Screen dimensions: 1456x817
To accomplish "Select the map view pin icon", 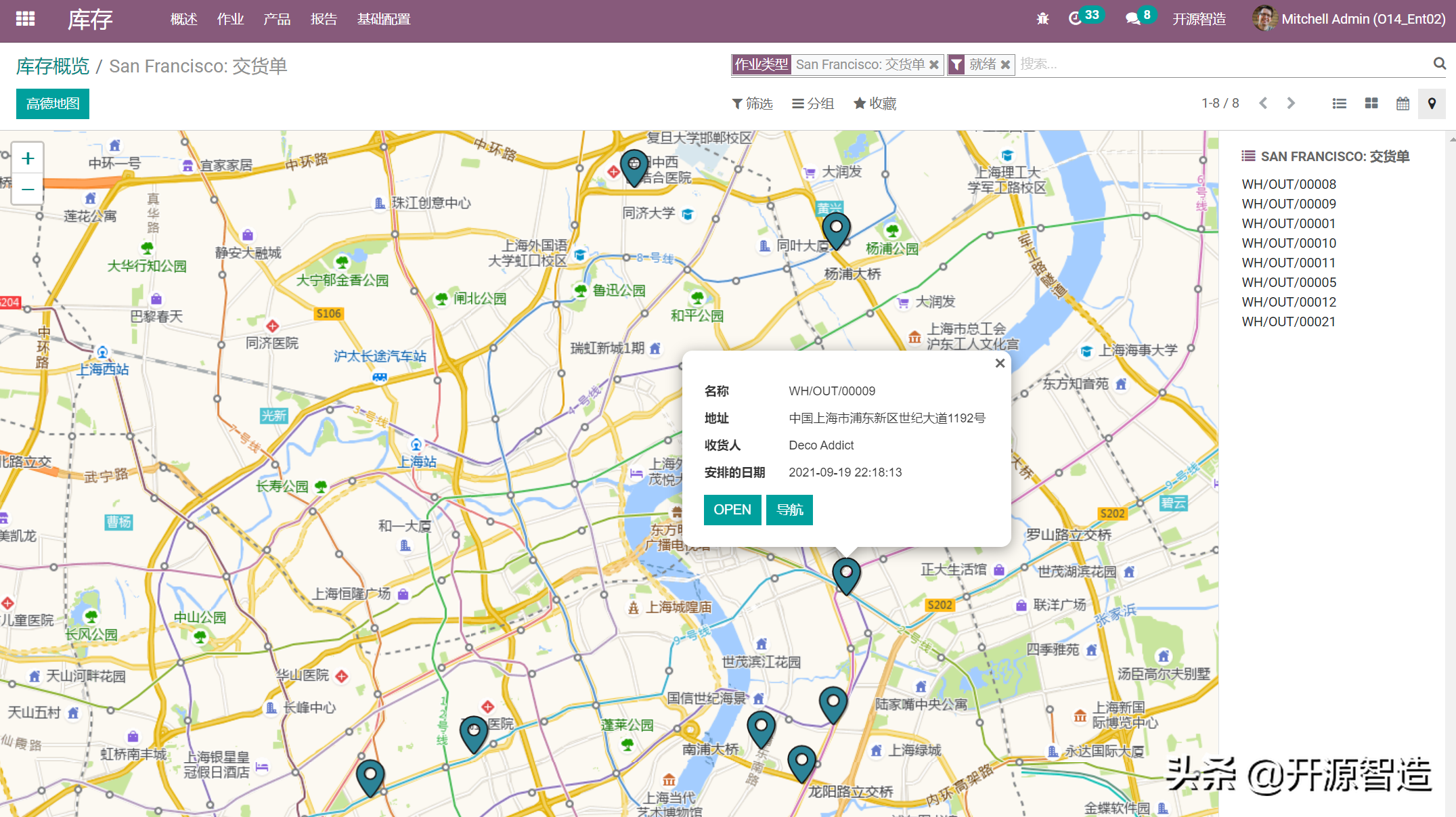I will pyautogui.click(x=1432, y=104).
